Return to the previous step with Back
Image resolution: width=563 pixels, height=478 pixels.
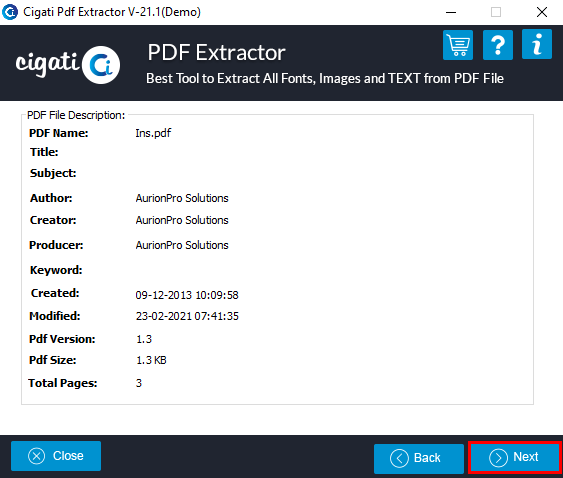coord(419,458)
